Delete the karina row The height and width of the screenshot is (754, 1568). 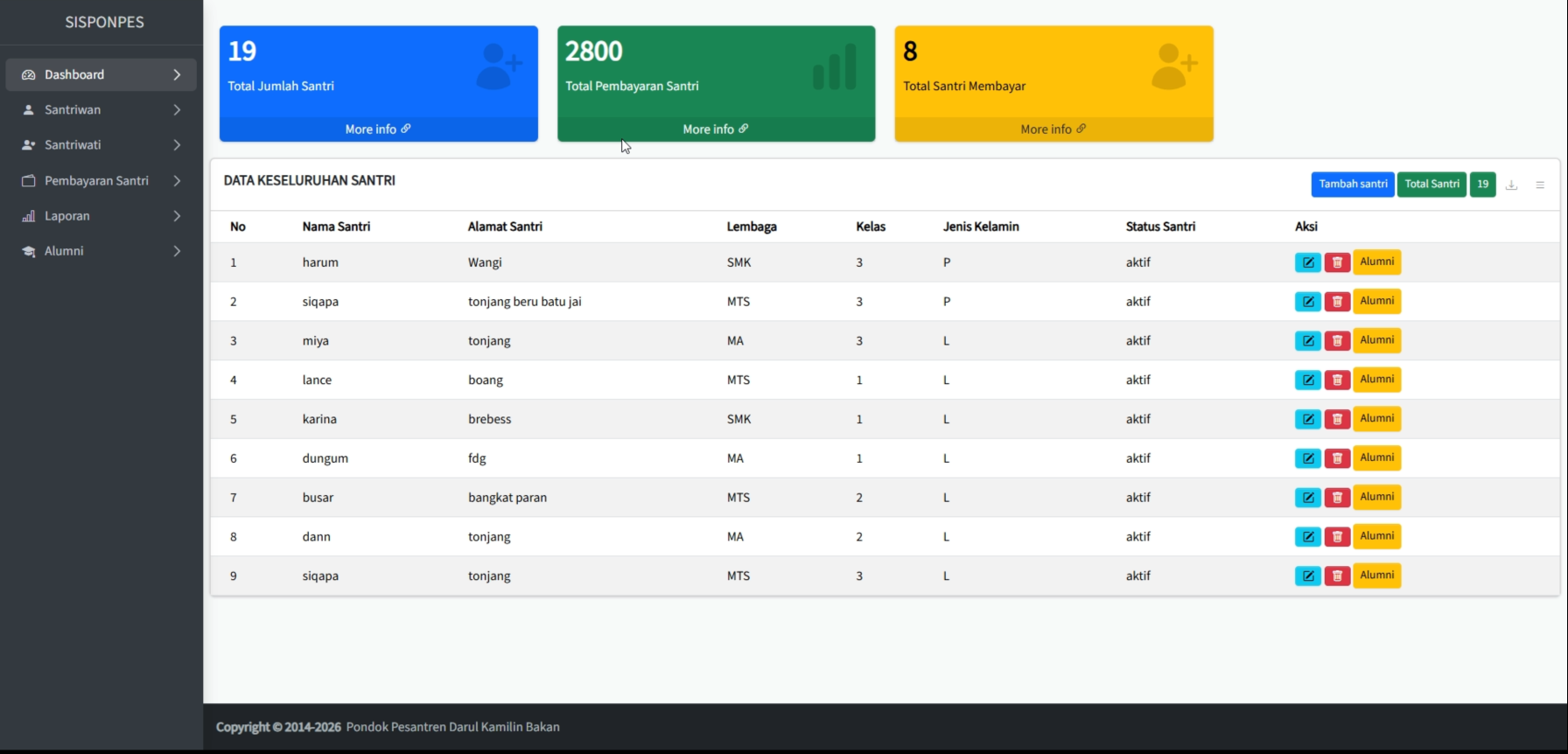(x=1337, y=419)
